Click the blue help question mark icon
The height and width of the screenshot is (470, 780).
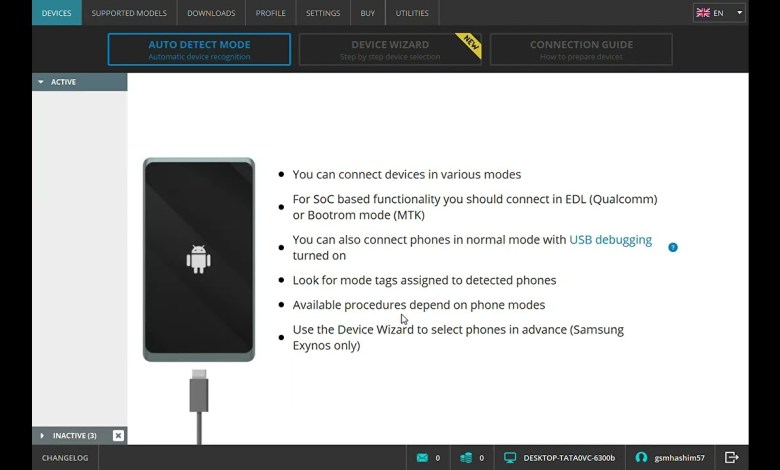[673, 247]
